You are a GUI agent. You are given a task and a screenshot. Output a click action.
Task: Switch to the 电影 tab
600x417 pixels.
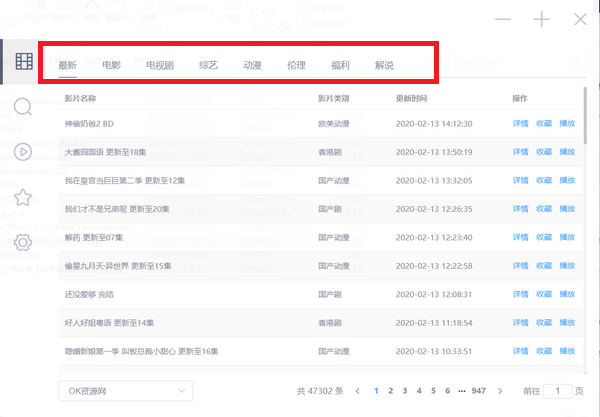111,65
